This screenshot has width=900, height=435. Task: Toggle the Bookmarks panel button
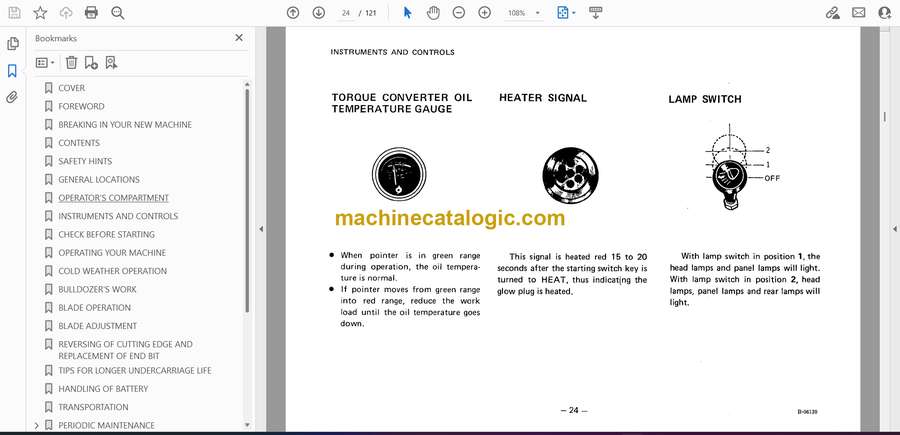coord(12,71)
